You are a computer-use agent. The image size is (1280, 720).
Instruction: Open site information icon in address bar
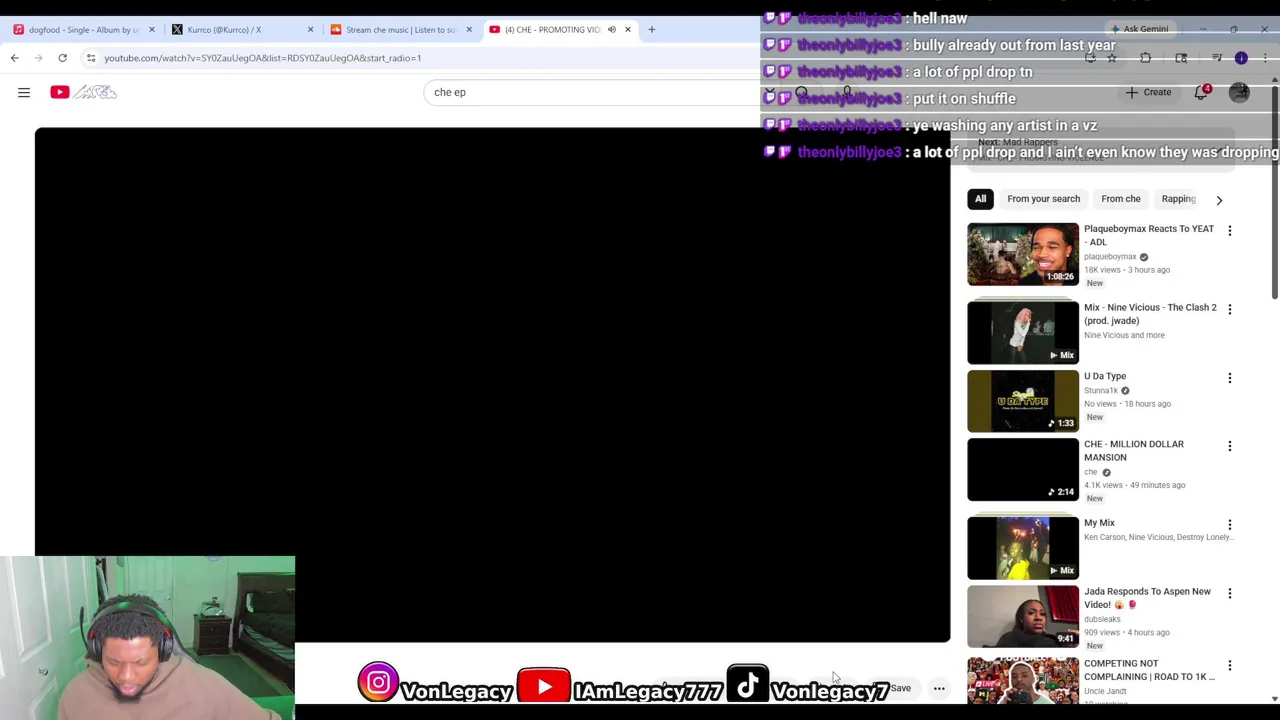point(91,58)
